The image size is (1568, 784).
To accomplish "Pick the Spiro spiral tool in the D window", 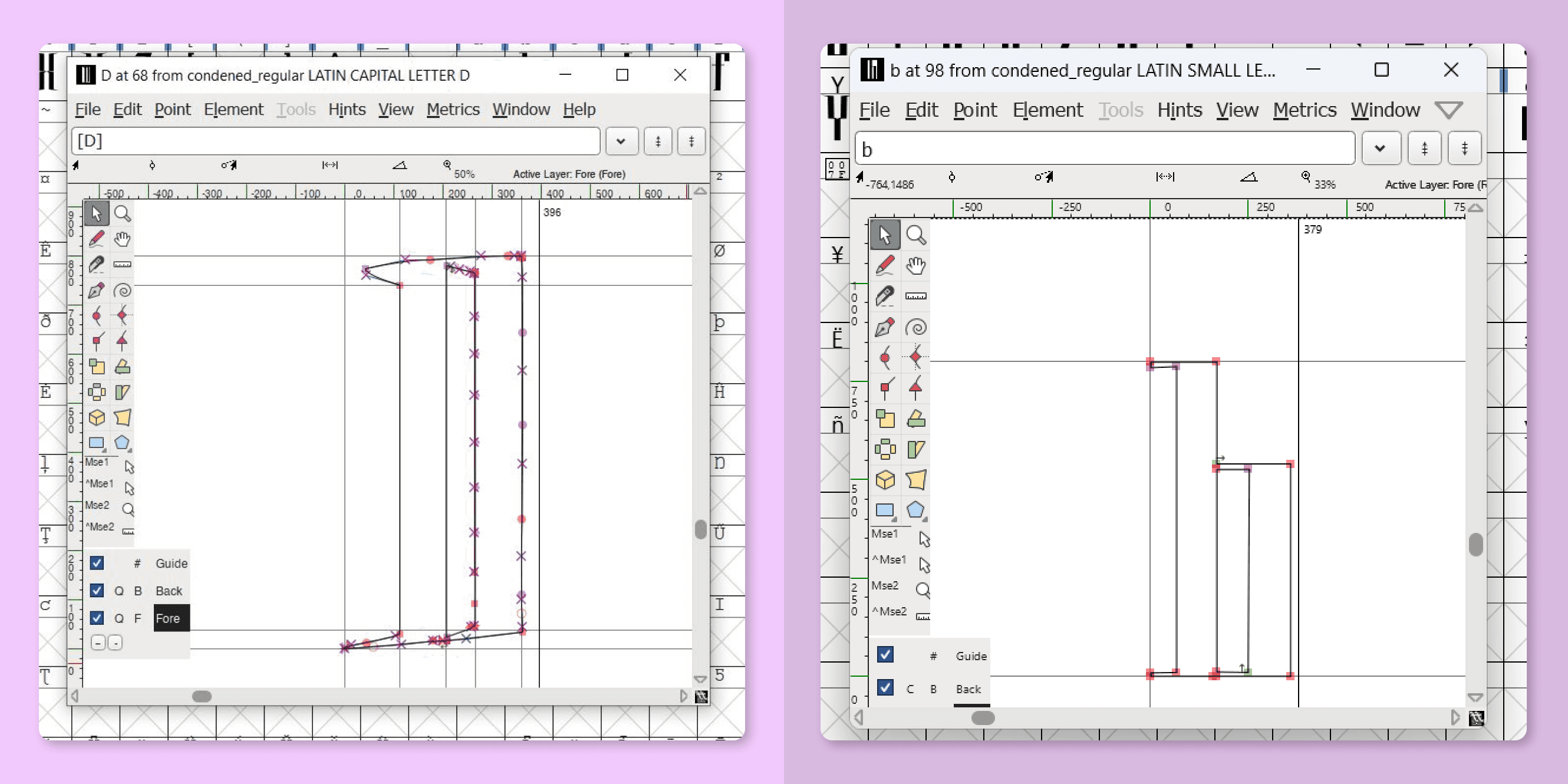I will [x=123, y=291].
